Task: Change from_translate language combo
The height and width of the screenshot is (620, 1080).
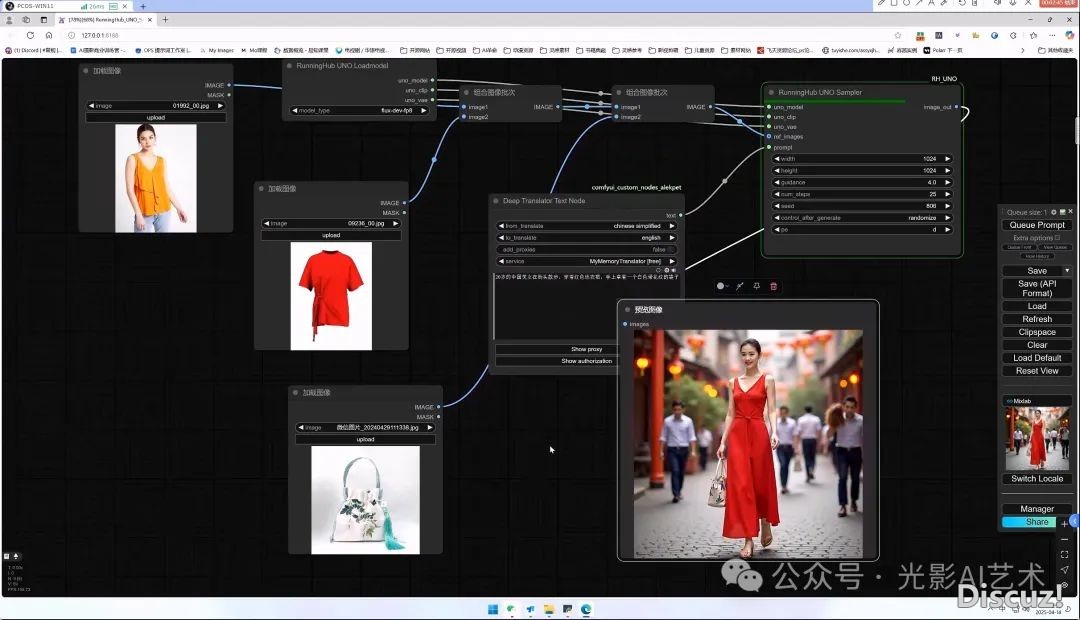Action: (586, 226)
